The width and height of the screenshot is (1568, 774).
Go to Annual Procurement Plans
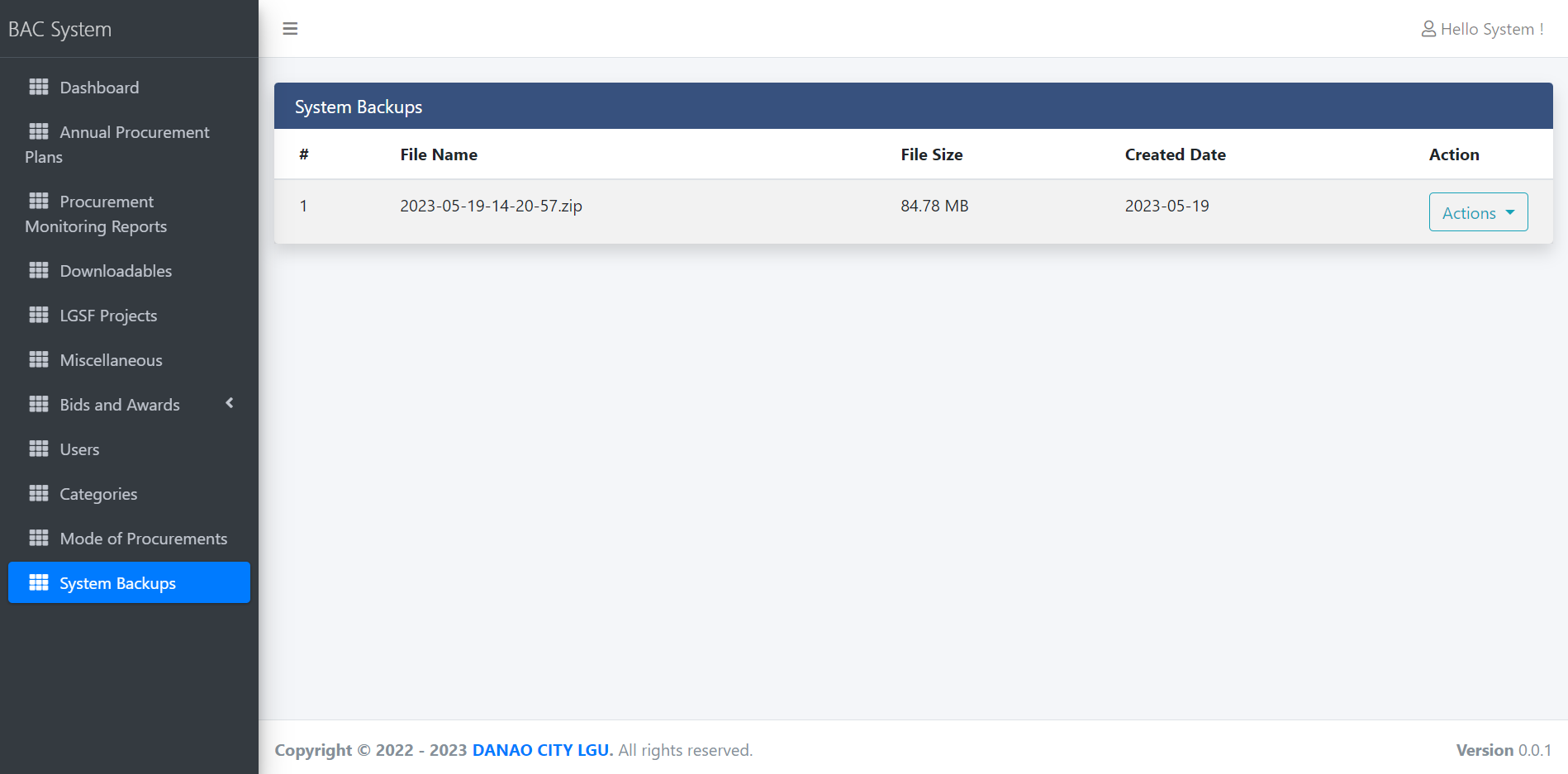[x=129, y=144]
